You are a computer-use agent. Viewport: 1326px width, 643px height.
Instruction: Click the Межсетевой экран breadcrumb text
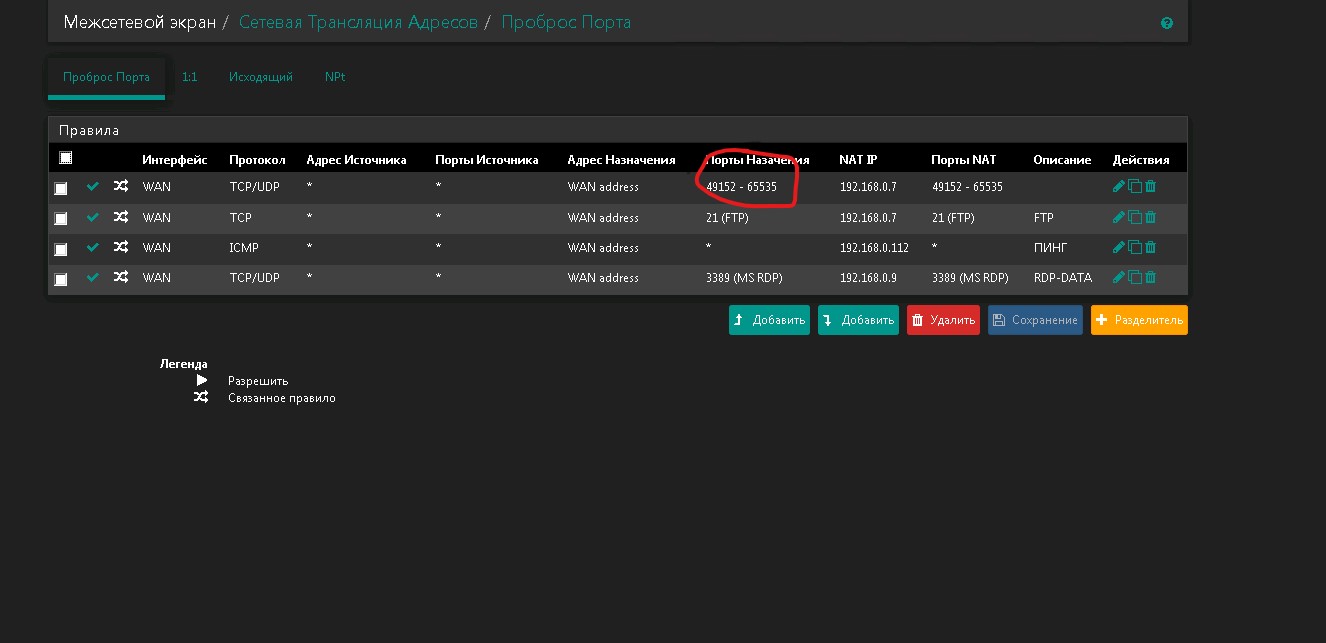[139, 22]
